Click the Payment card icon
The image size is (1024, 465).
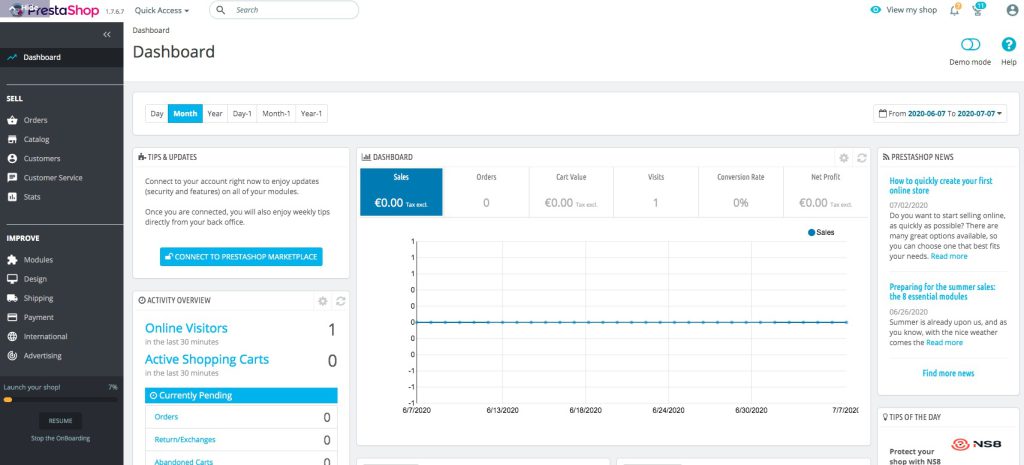click(12, 317)
